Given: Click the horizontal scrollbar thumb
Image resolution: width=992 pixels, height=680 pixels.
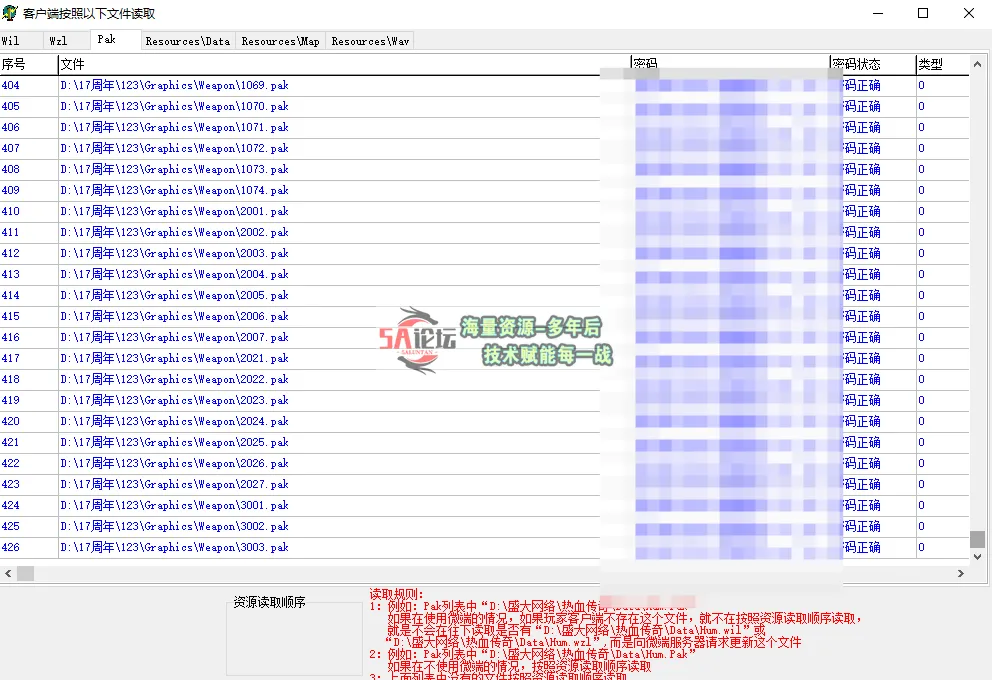Looking at the screenshot, I should 25,574.
